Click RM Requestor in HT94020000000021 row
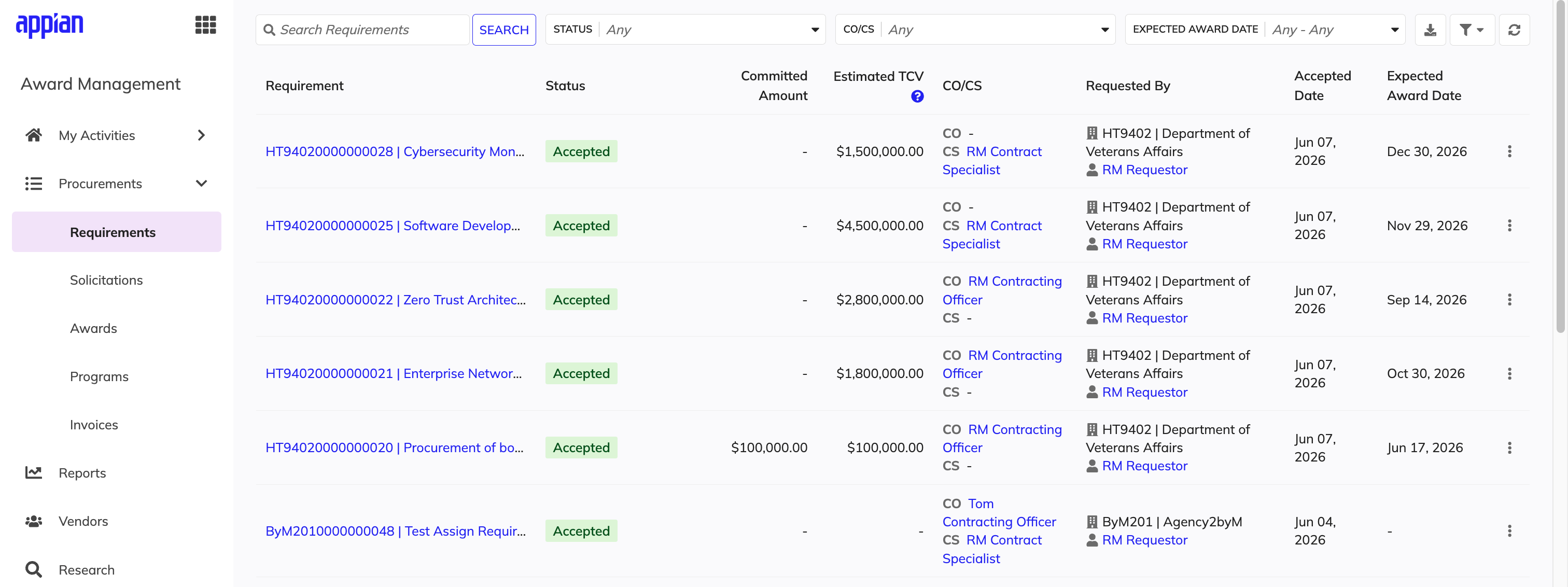Image resolution: width=1568 pixels, height=587 pixels. (1144, 392)
